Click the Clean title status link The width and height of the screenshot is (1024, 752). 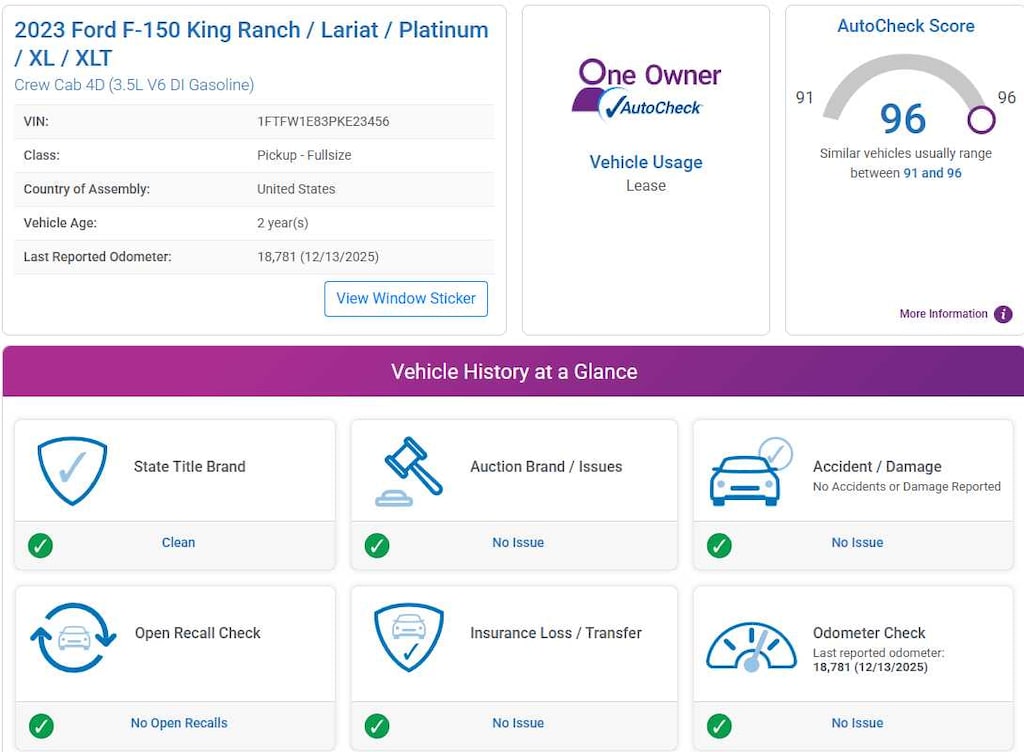coord(179,542)
